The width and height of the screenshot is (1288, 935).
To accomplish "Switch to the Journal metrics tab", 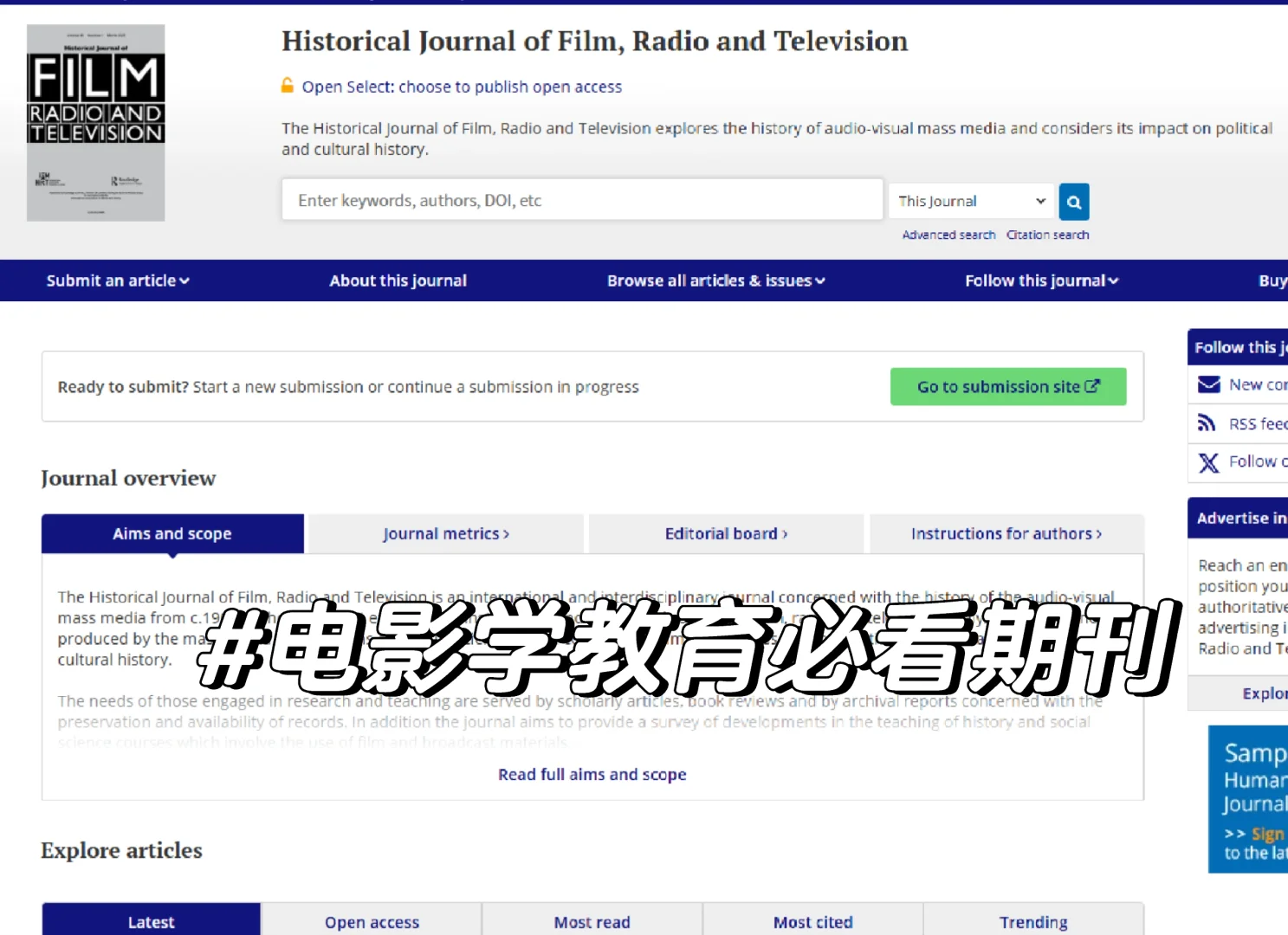I will pos(445,533).
